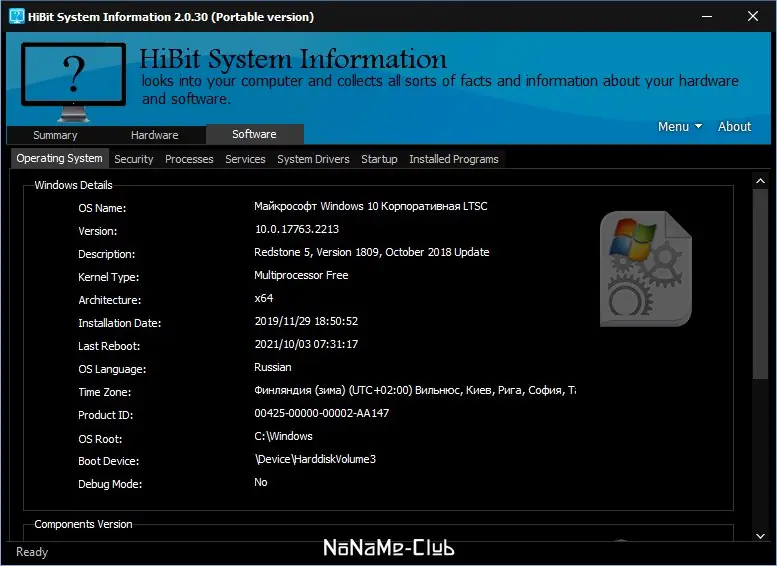Click the HiBit app icon in title bar
The height and width of the screenshot is (566, 777).
pyautogui.click(x=17, y=16)
